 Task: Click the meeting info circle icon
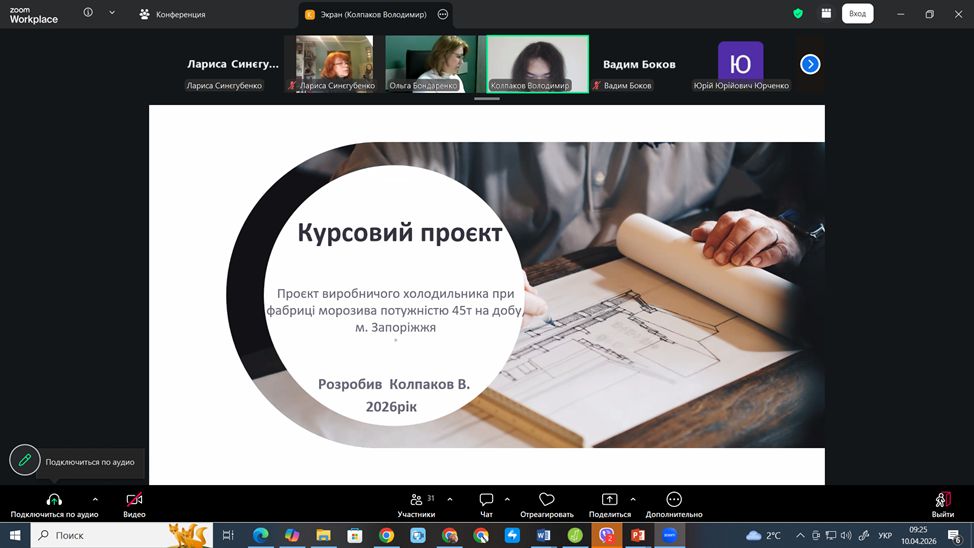click(x=88, y=14)
